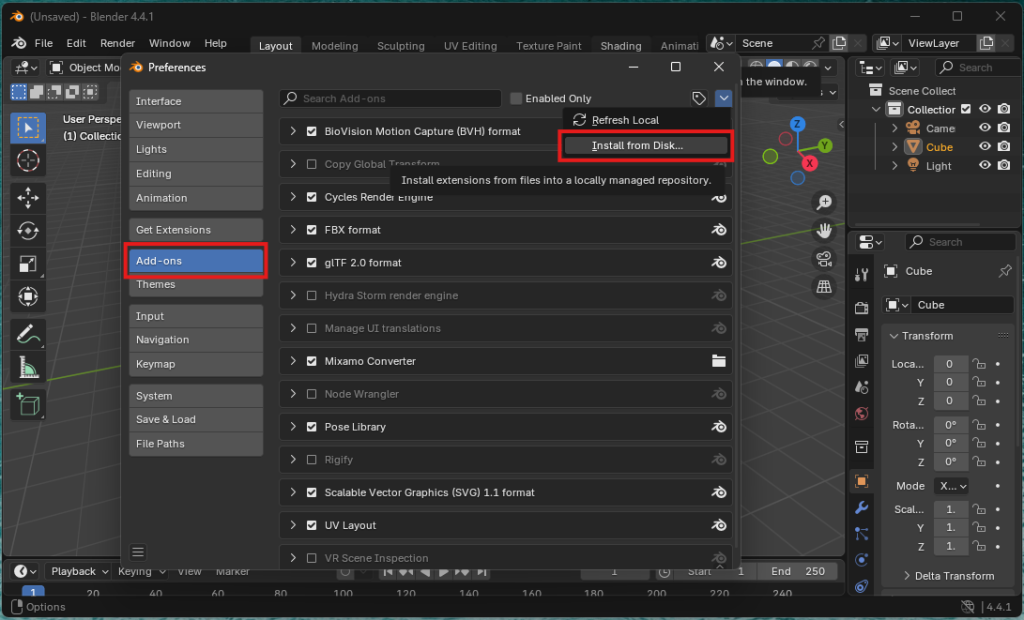Open the Save & Load section
The height and width of the screenshot is (620, 1024).
[196, 419]
